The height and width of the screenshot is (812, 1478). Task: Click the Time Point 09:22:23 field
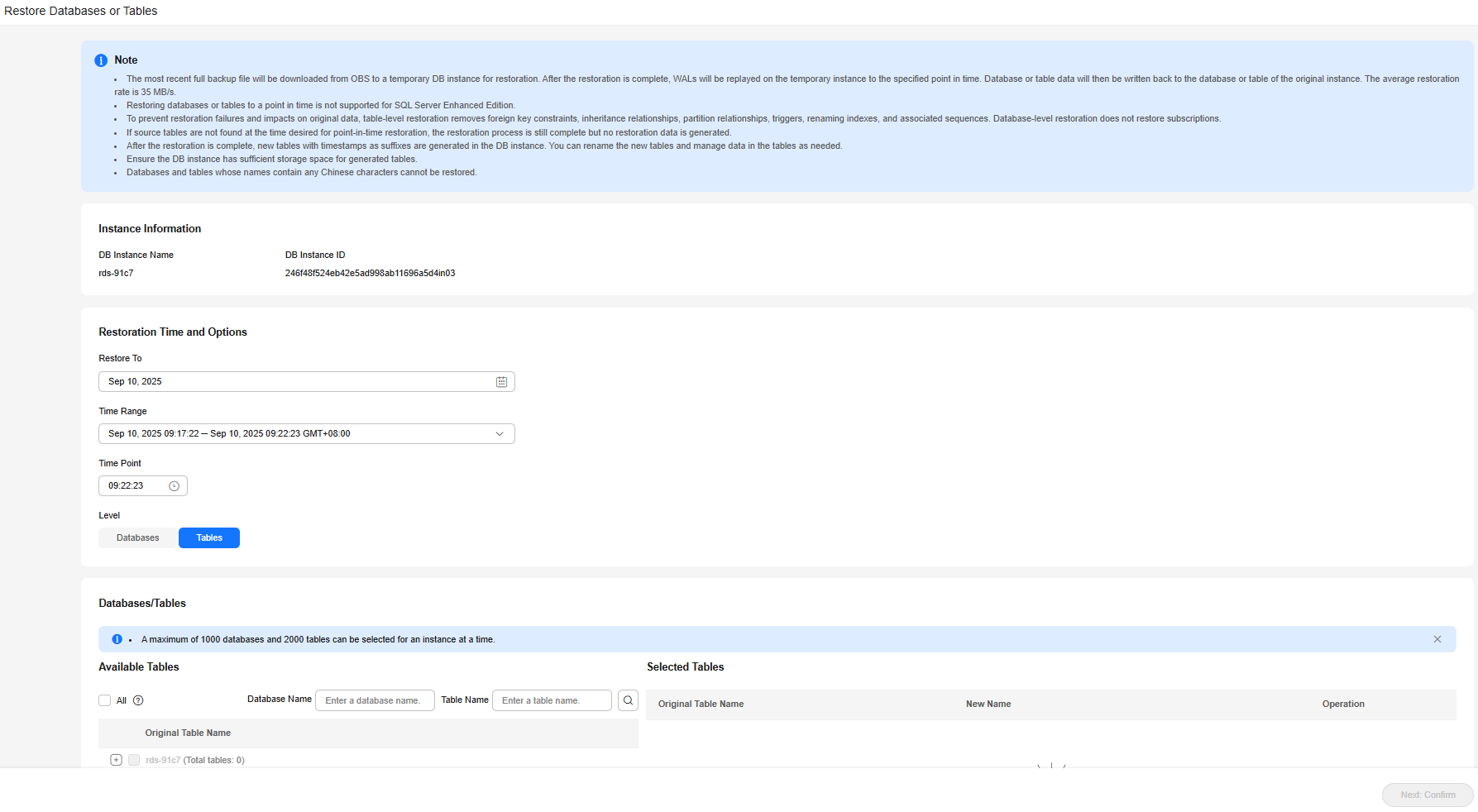(143, 486)
